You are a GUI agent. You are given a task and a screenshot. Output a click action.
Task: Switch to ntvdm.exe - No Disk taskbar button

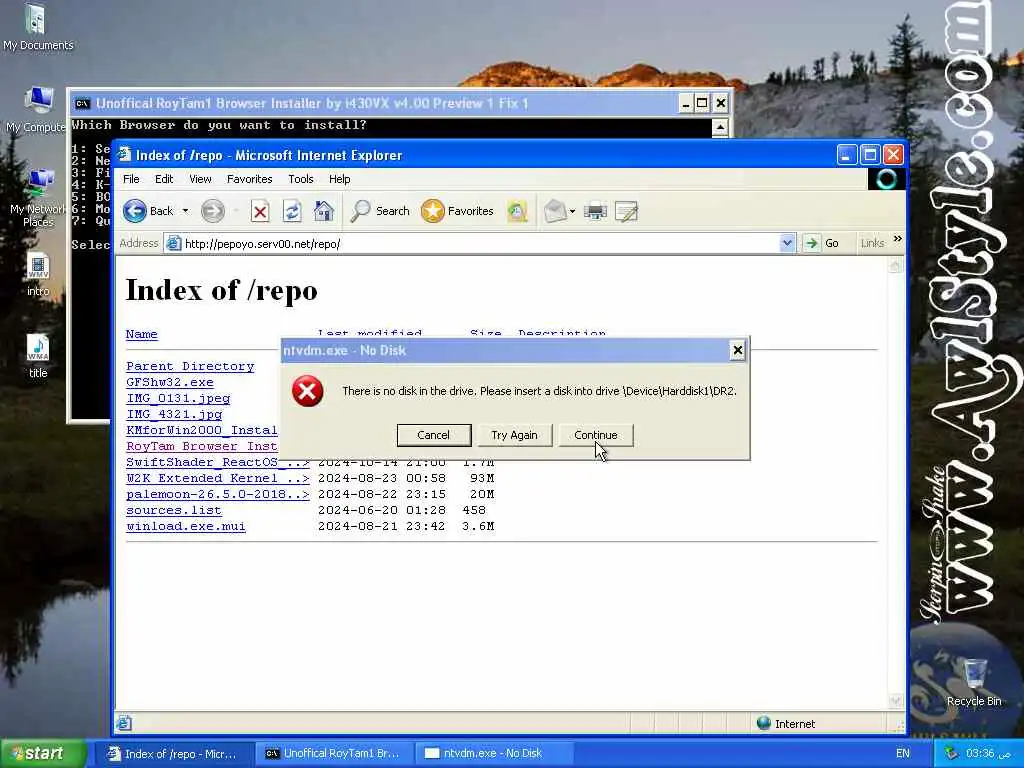click(493, 753)
